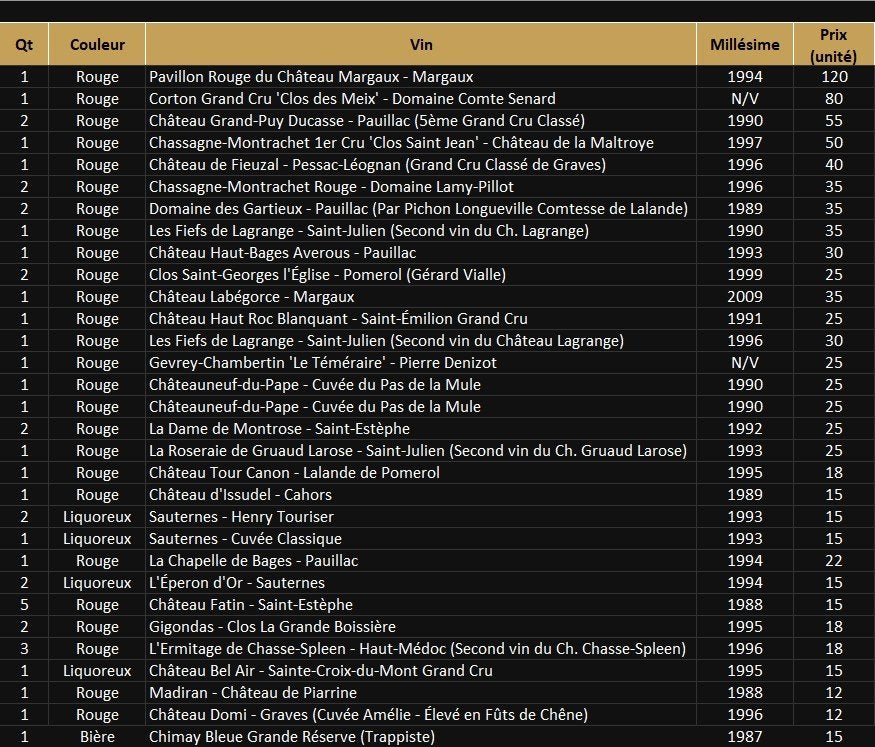Select price 40 in Château de Fieuzal row
875x747 pixels.
pos(834,165)
